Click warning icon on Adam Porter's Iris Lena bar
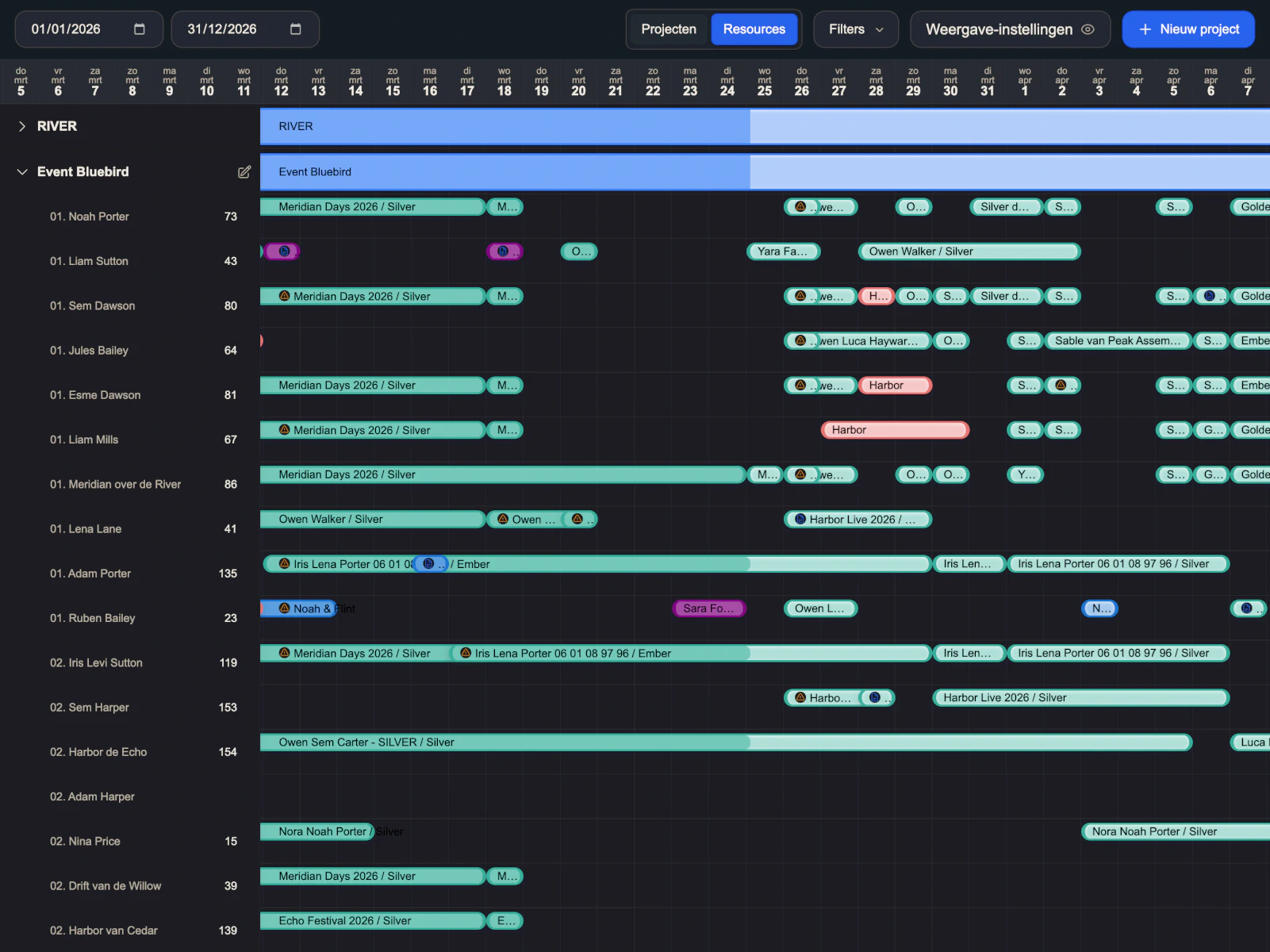Viewport: 1270px width, 952px height. [284, 563]
